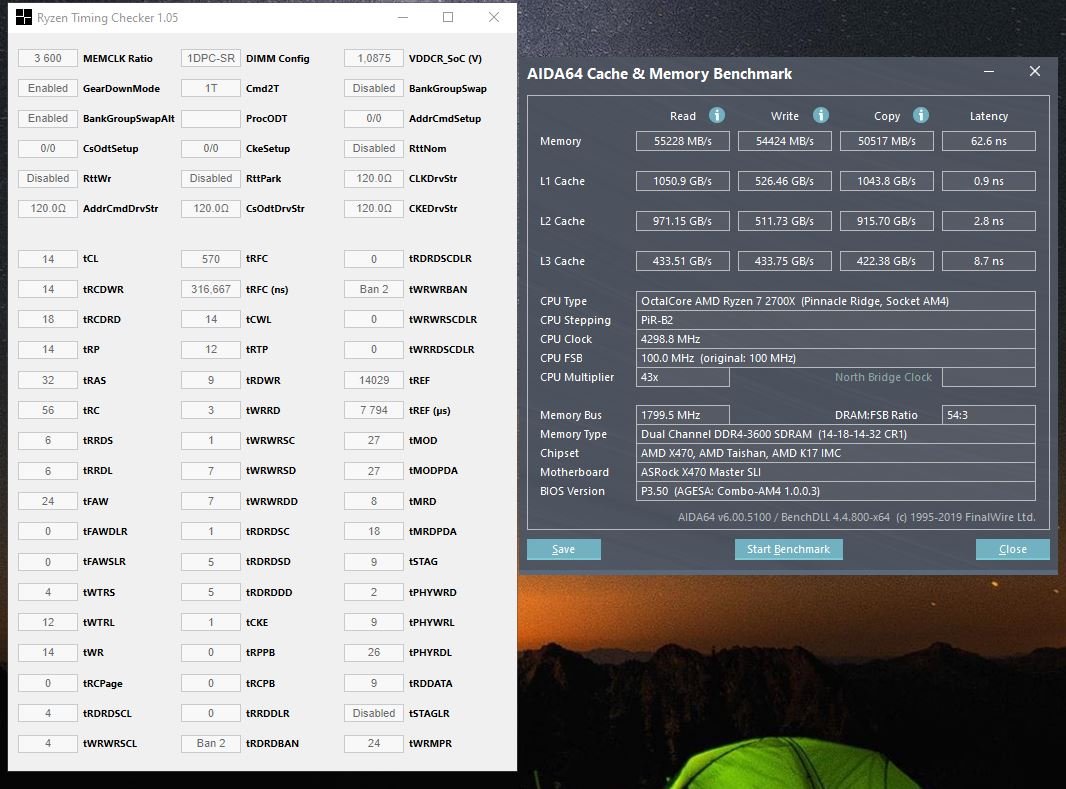Click the empty ProcODT value field
The height and width of the screenshot is (789, 1066).
point(211,118)
